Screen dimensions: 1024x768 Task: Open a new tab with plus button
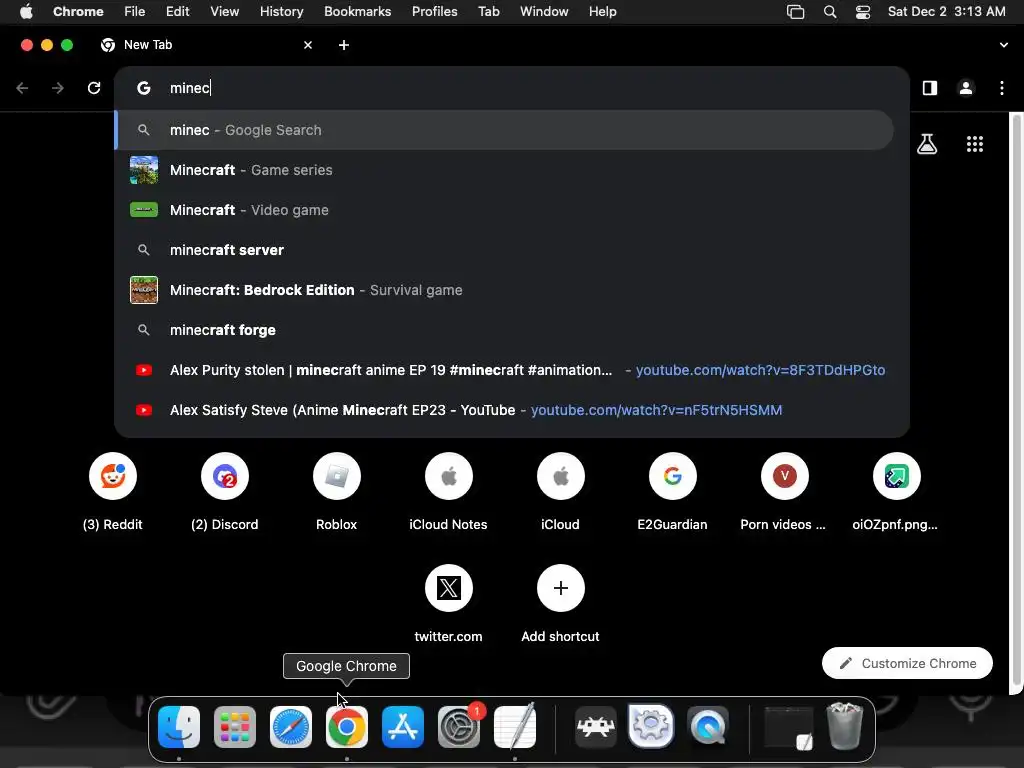344,45
